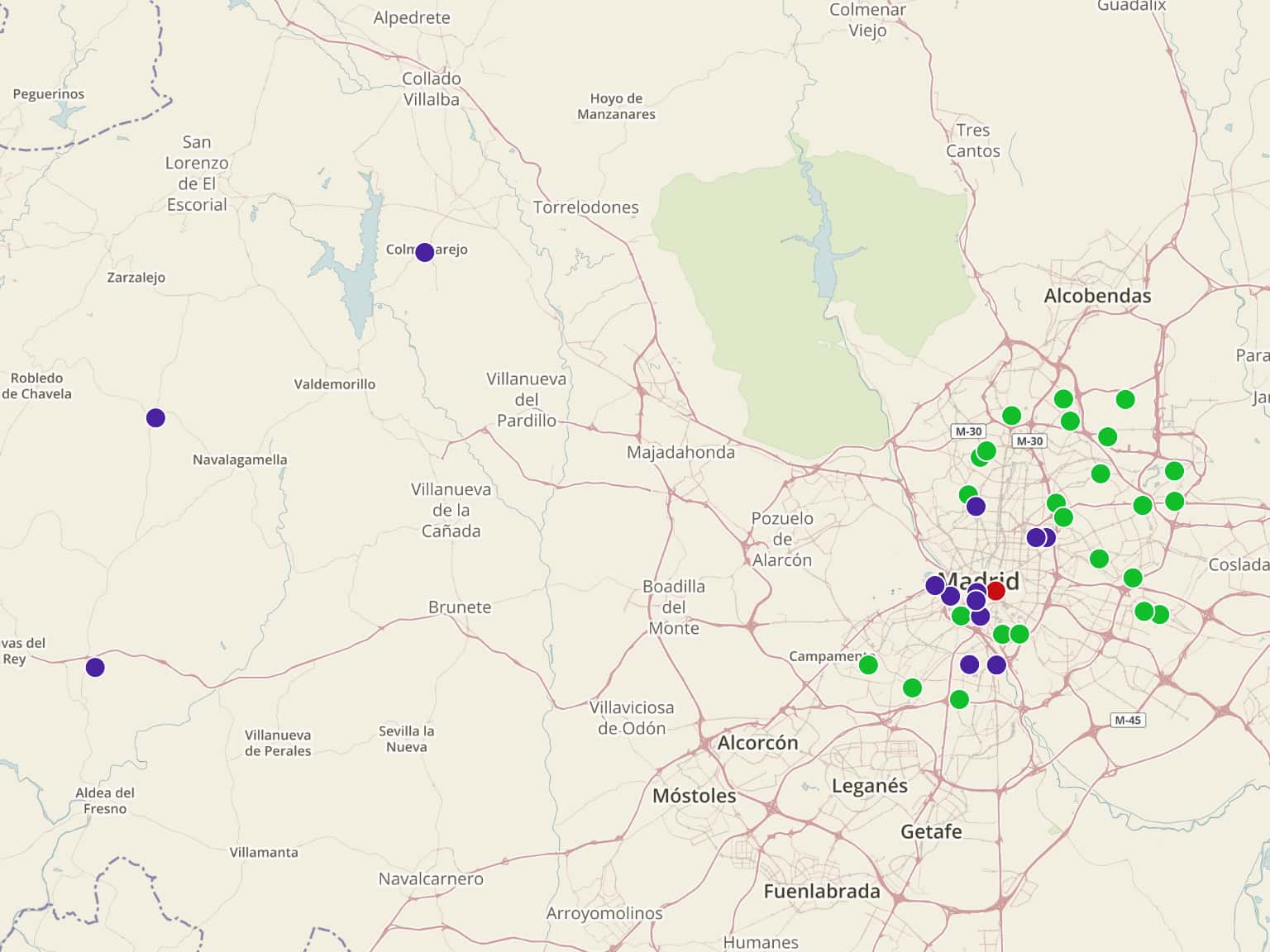The width and height of the screenshot is (1270, 952).
Task: Select the Móstoles city label
Action: pyautogui.click(x=694, y=796)
